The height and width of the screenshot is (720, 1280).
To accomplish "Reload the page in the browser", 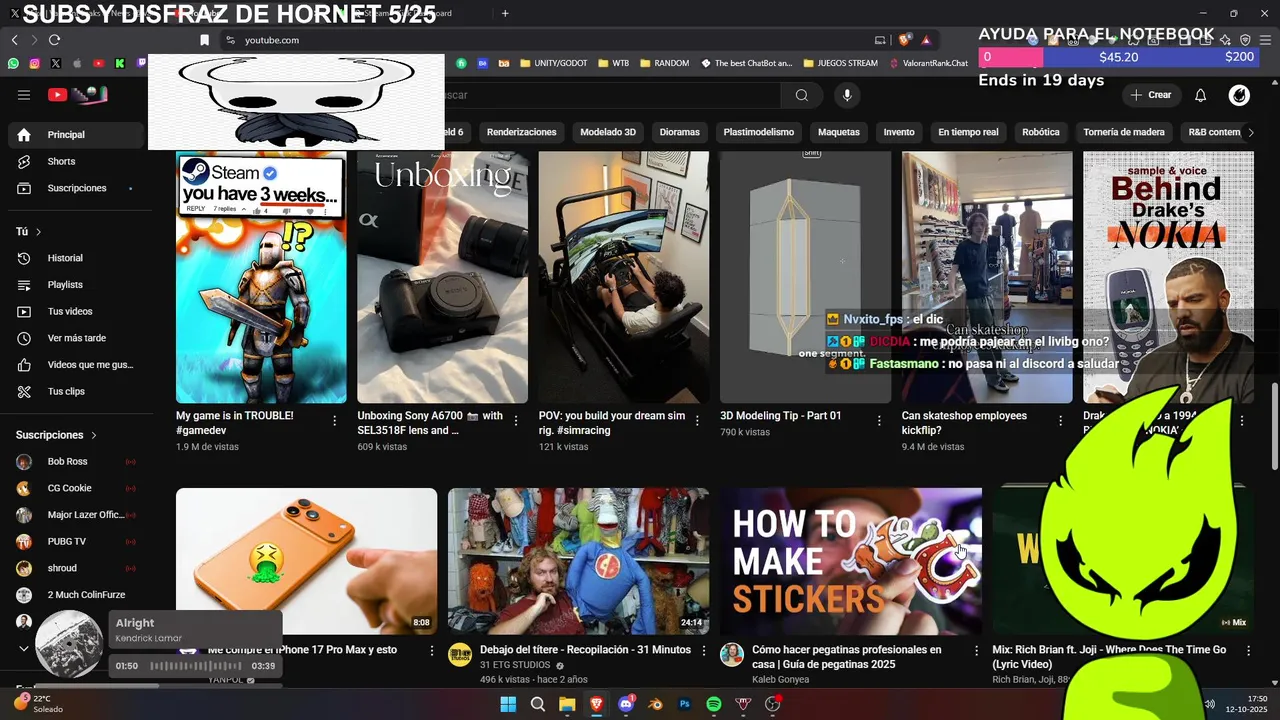I will click(54, 40).
